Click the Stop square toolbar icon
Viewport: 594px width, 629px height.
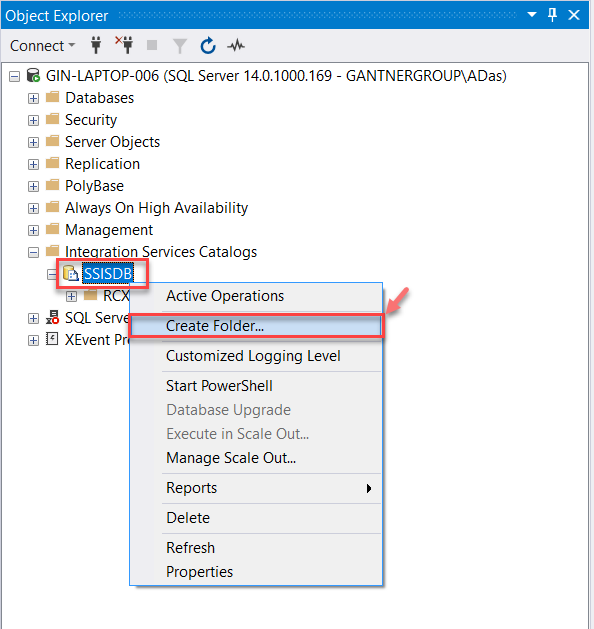152,45
